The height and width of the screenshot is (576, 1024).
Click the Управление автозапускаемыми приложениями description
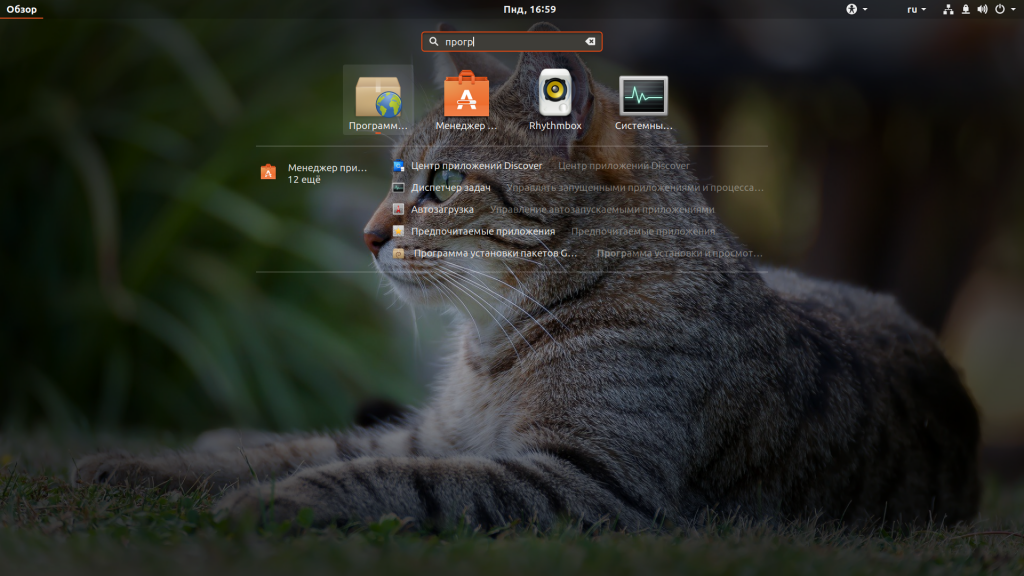pyautogui.click(x=602, y=210)
